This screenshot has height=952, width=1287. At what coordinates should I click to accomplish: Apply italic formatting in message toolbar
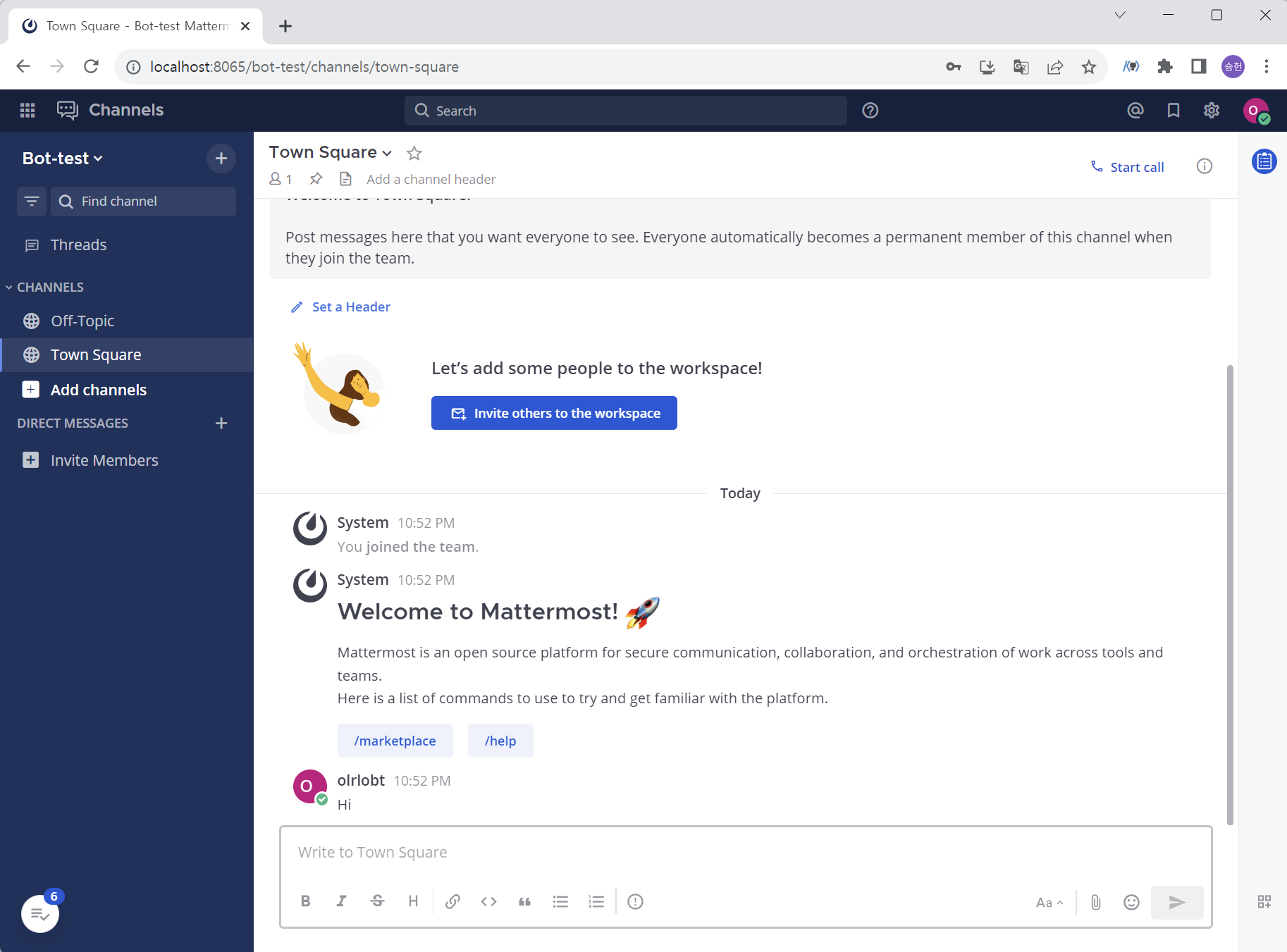coord(341,901)
